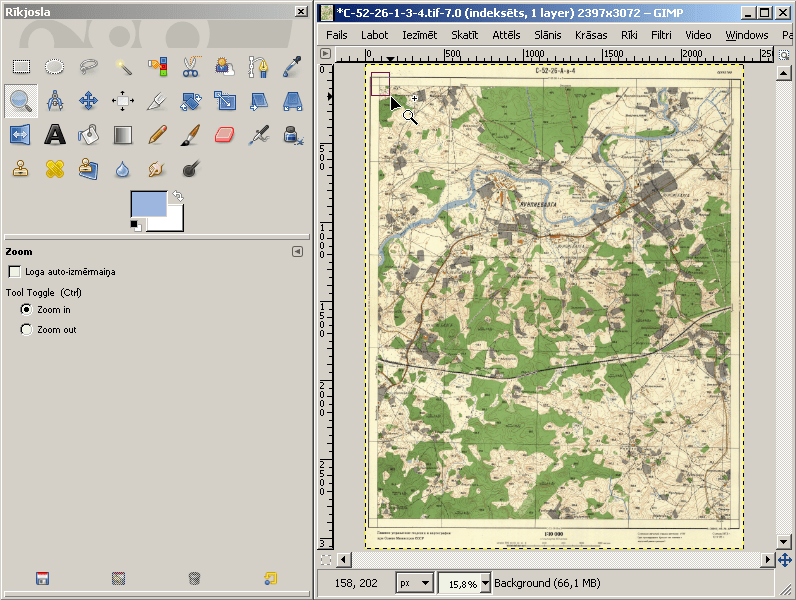
Task: Open the Krāsas menu
Action: pyautogui.click(x=591, y=35)
